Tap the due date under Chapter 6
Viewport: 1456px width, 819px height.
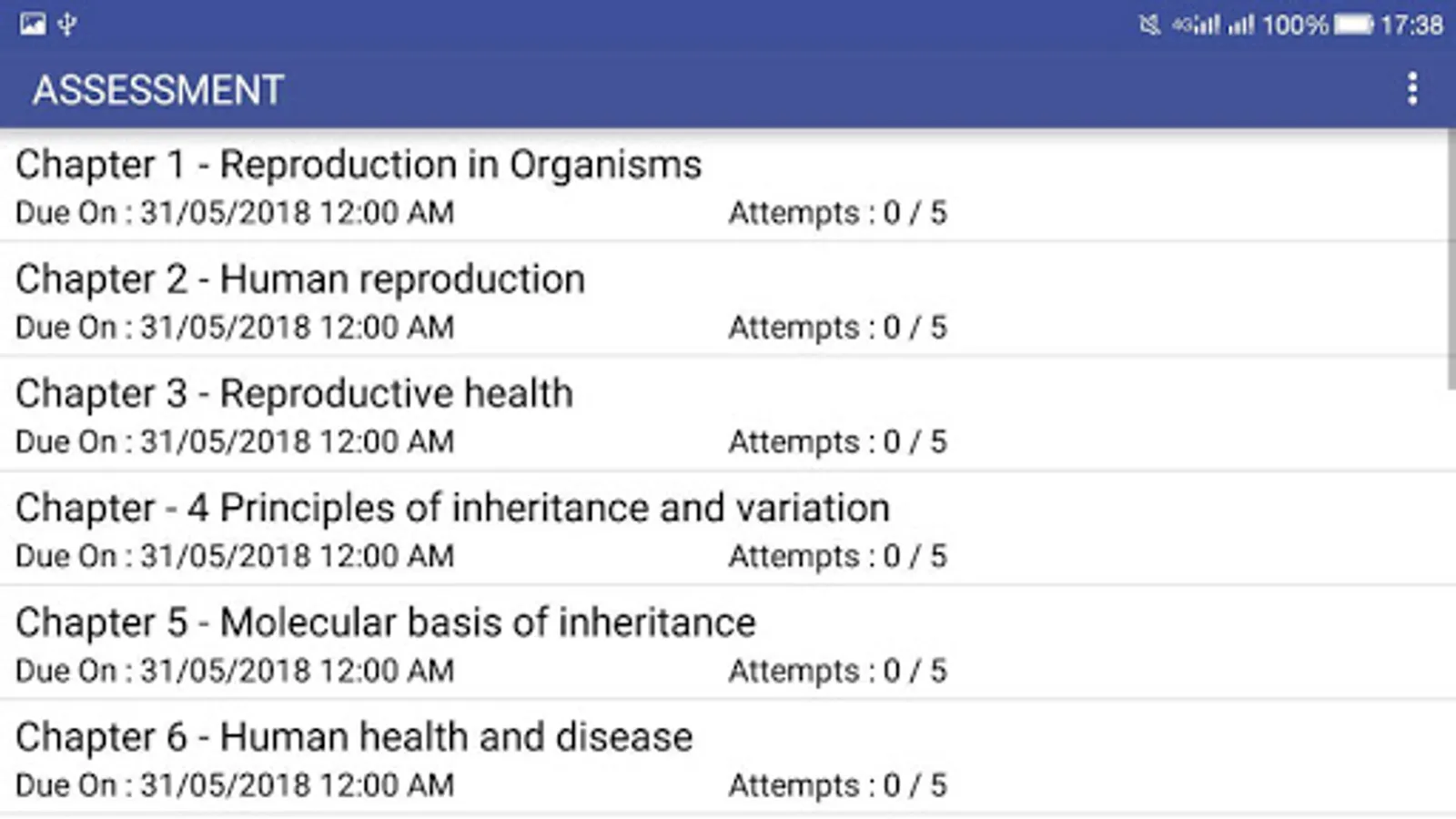[235, 785]
